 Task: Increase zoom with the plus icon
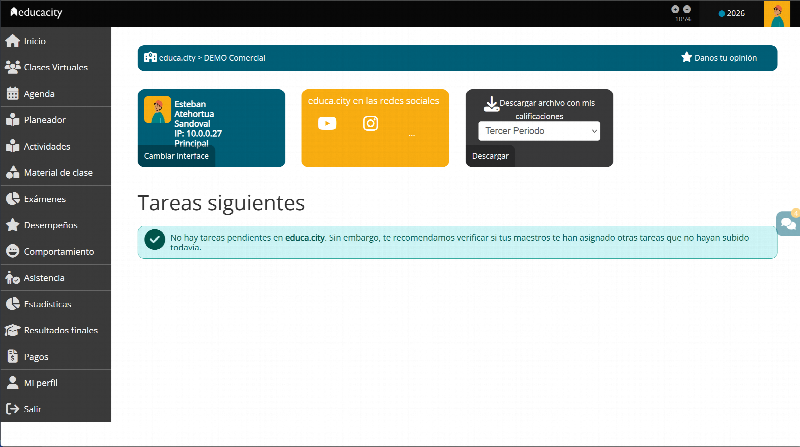point(675,9)
